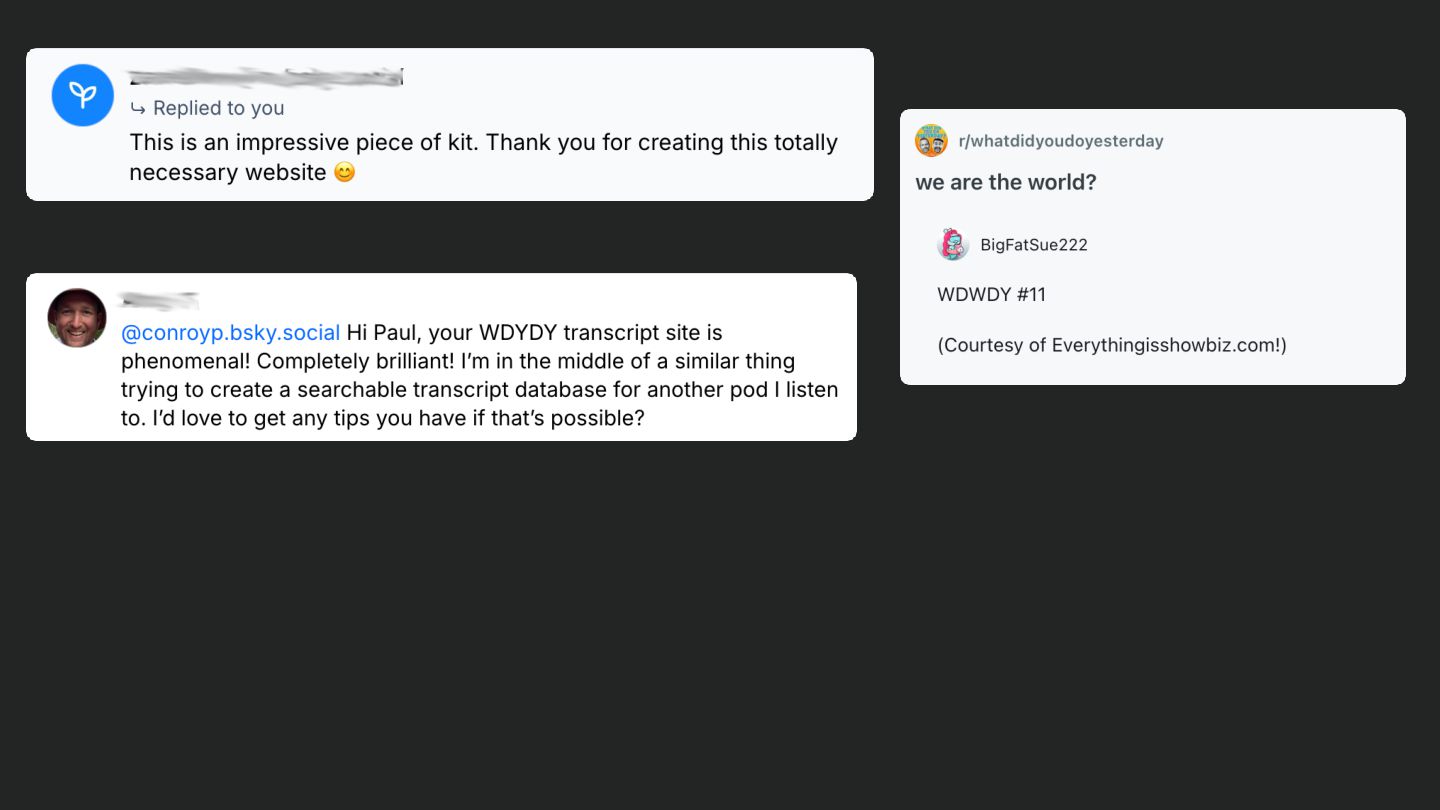The image size is (1440, 810).
Task: Open the @conroyp.bsky.social mention link
Action: coord(231,332)
